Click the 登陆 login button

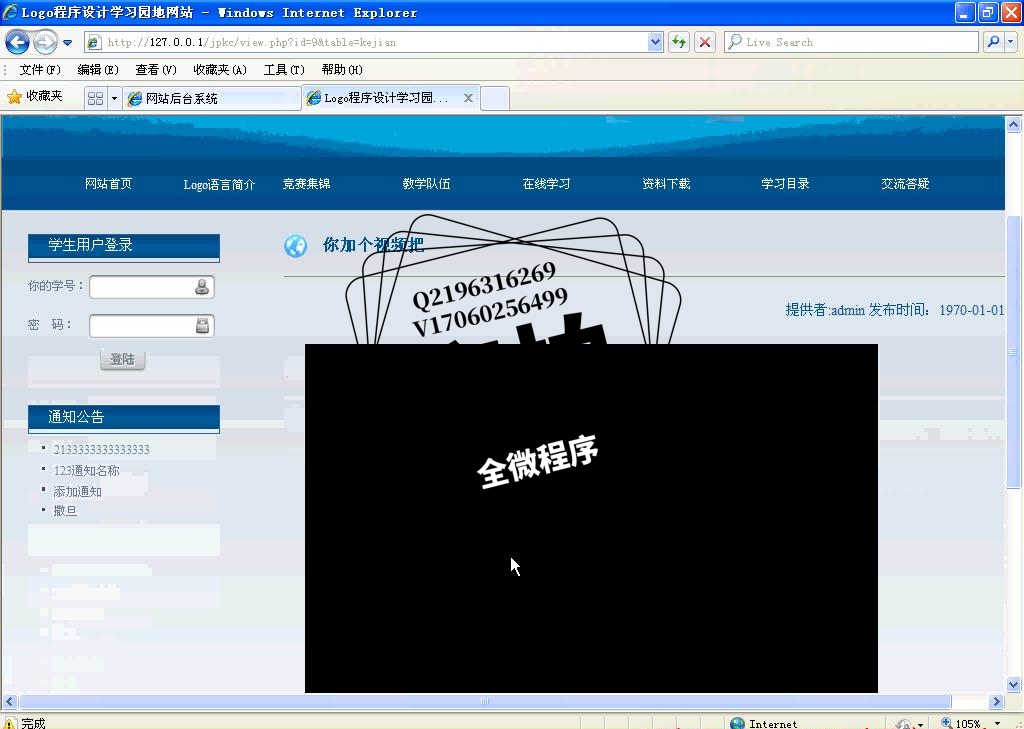point(123,359)
